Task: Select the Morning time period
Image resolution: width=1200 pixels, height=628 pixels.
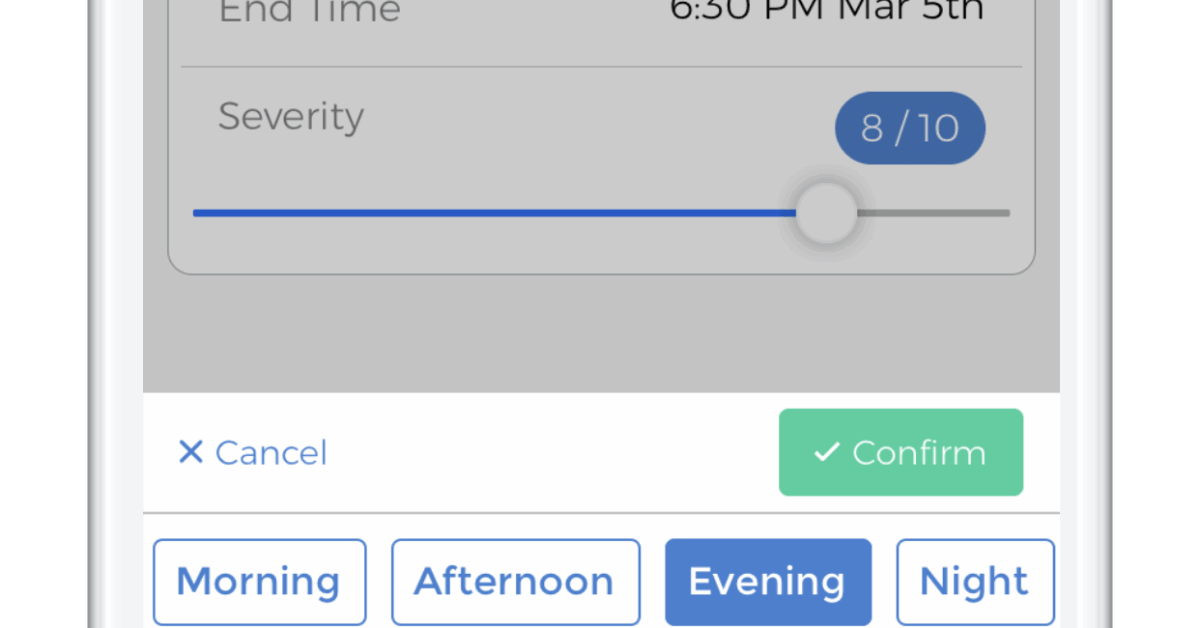Action: (259, 581)
